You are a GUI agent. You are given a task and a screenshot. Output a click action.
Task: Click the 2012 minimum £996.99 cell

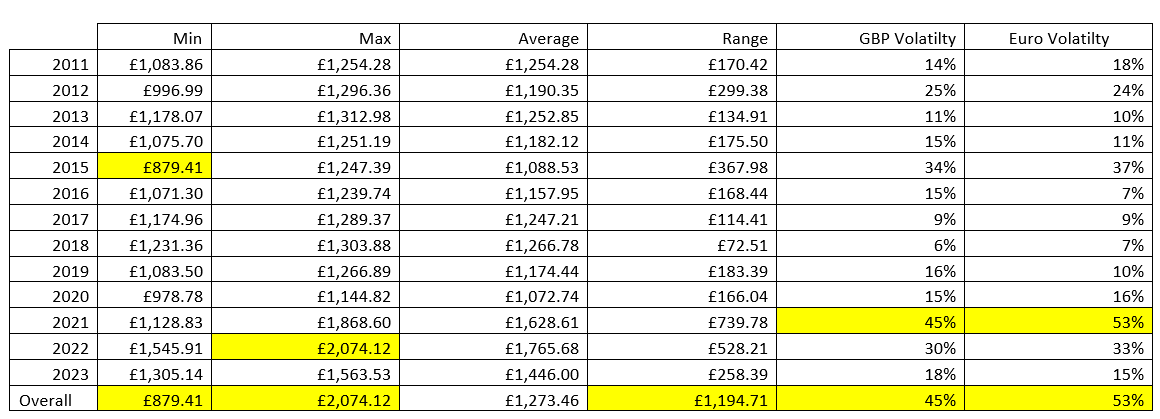(x=155, y=91)
